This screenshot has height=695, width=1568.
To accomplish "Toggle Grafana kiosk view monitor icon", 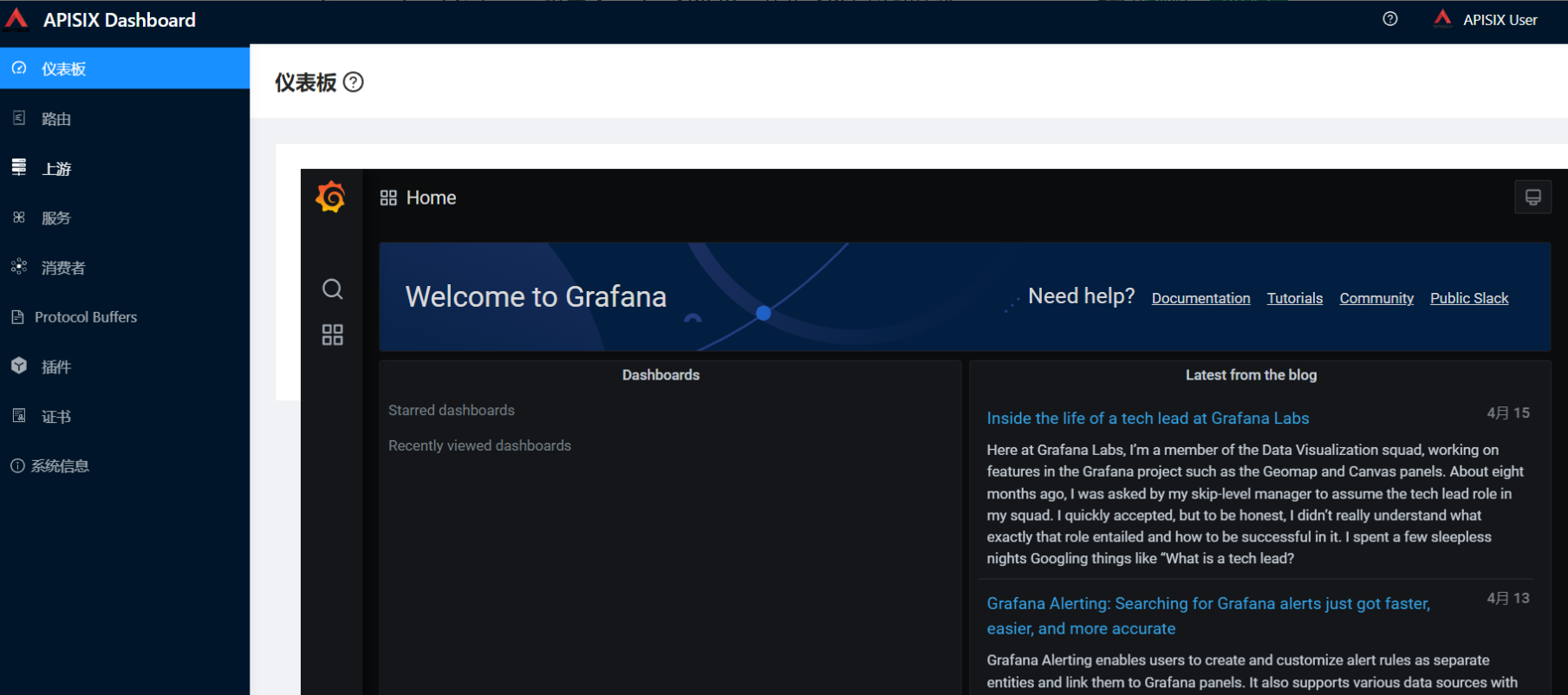I will pyautogui.click(x=1532, y=198).
